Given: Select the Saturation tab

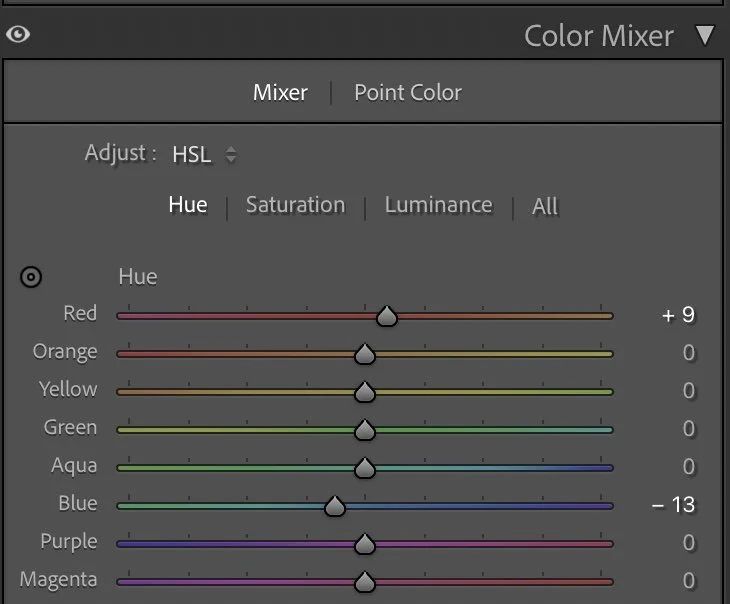Looking at the screenshot, I should tap(296, 205).
